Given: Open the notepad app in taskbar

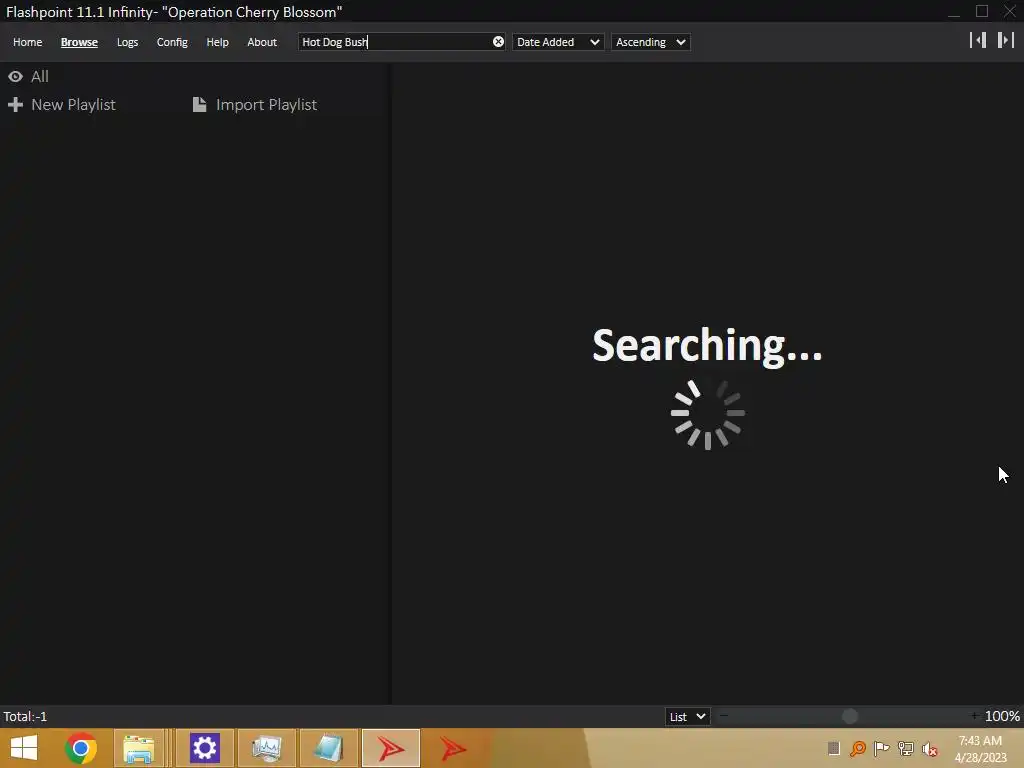Looking at the screenshot, I should tap(328, 748).
